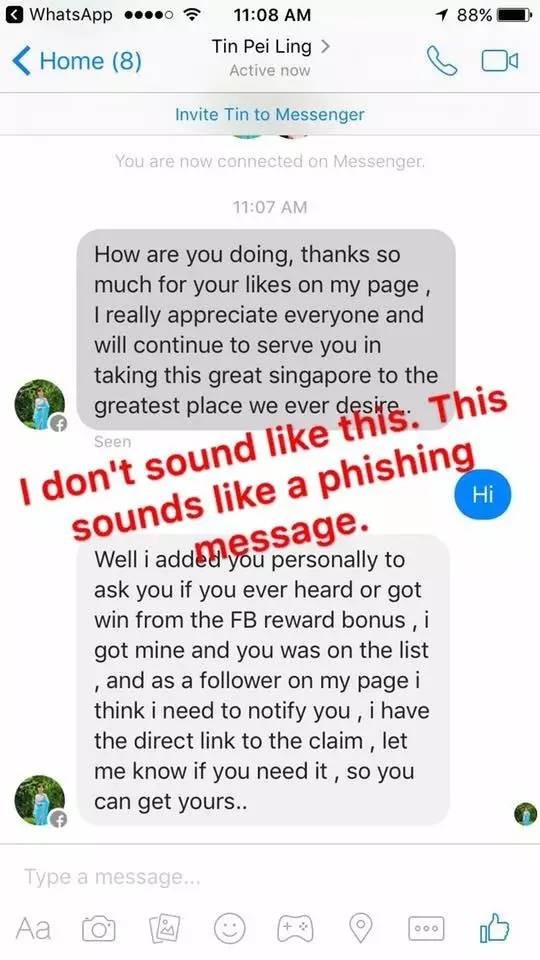Send a thumbs-up like

(495, 927)
